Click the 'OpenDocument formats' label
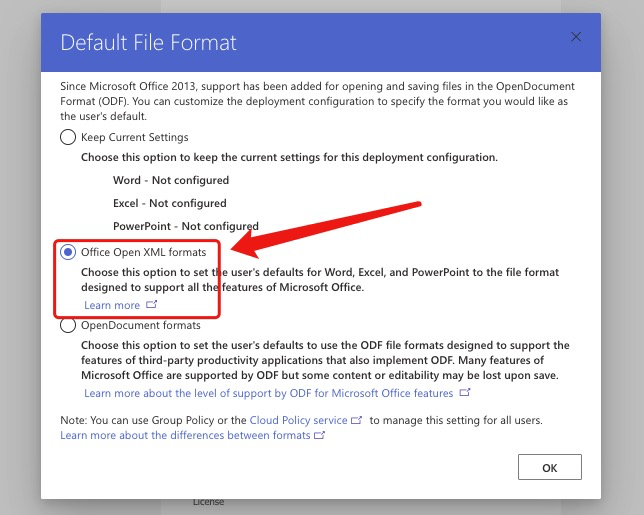Viewport: 644px width, 515px height. click(x=140, y=325)
